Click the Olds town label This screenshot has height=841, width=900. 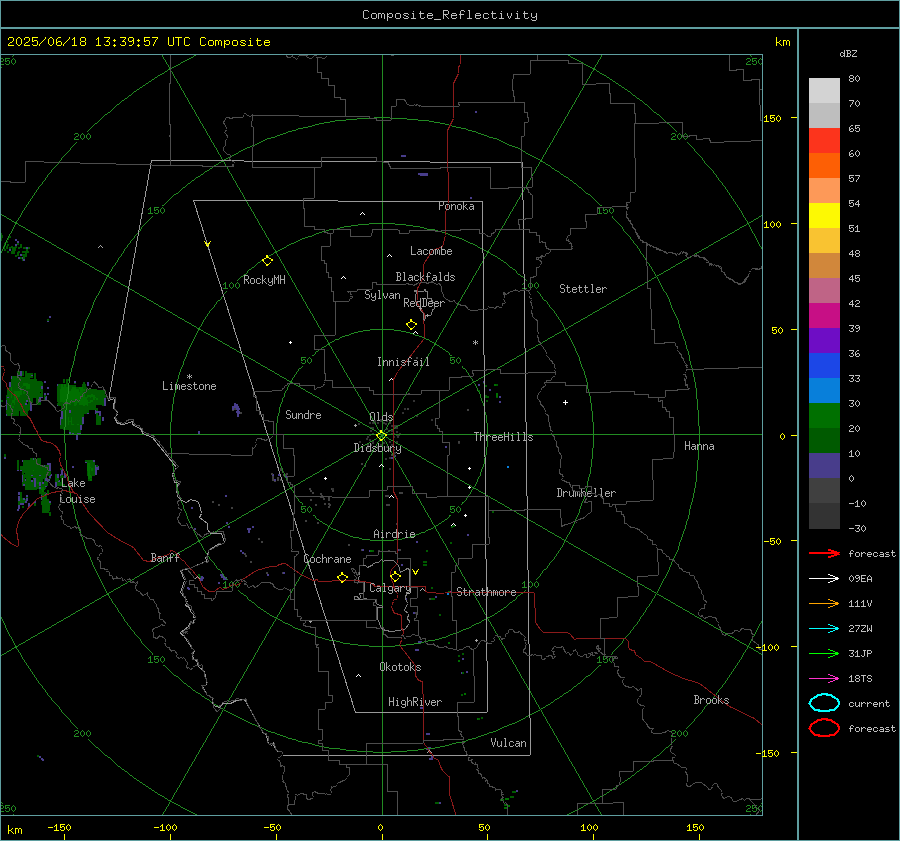(381, 417)
